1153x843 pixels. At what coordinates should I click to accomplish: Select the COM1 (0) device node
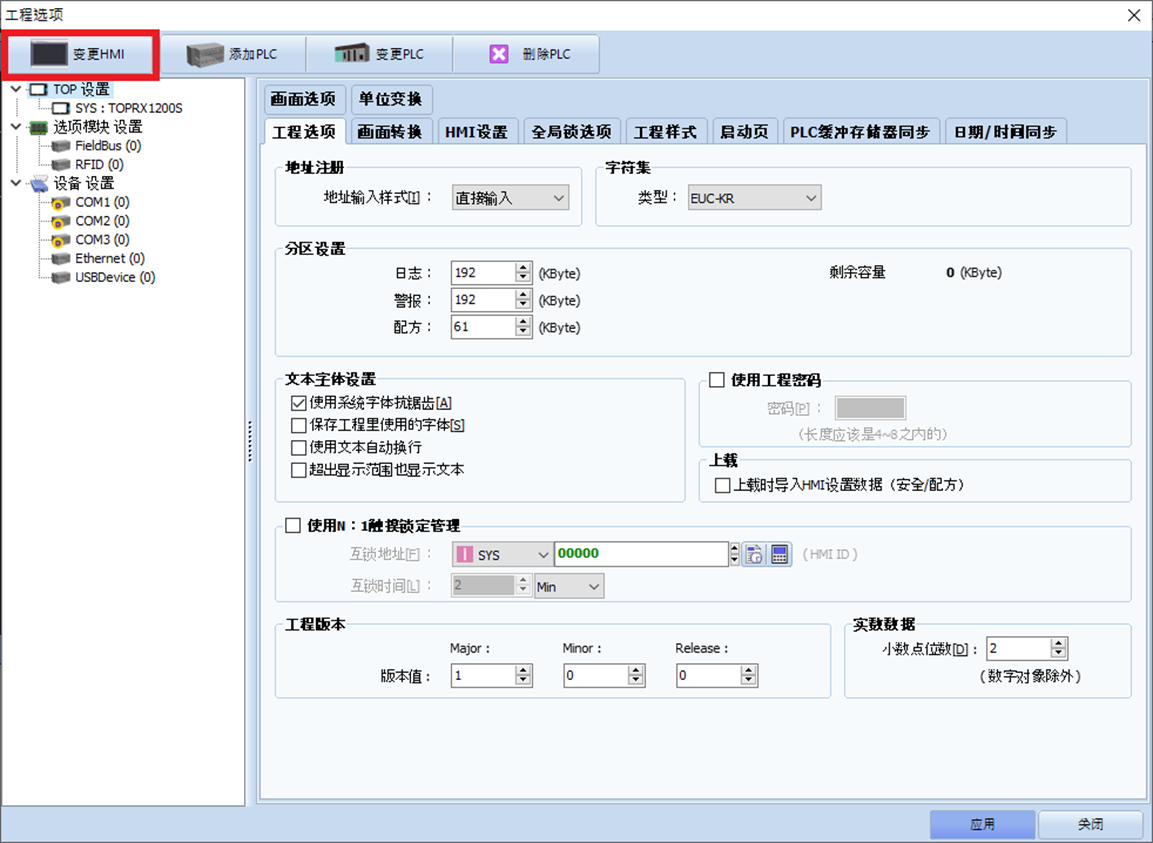coord(102,202)
